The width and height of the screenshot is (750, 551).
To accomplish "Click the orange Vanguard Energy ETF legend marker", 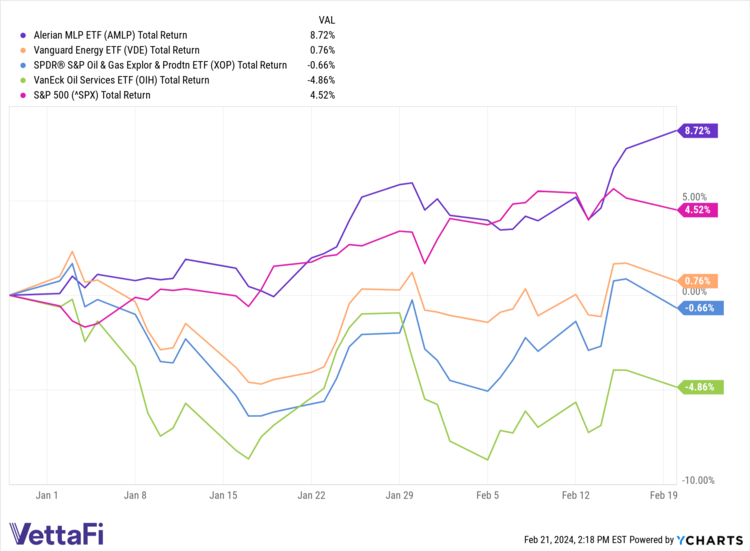I will (x=24, y=50).
